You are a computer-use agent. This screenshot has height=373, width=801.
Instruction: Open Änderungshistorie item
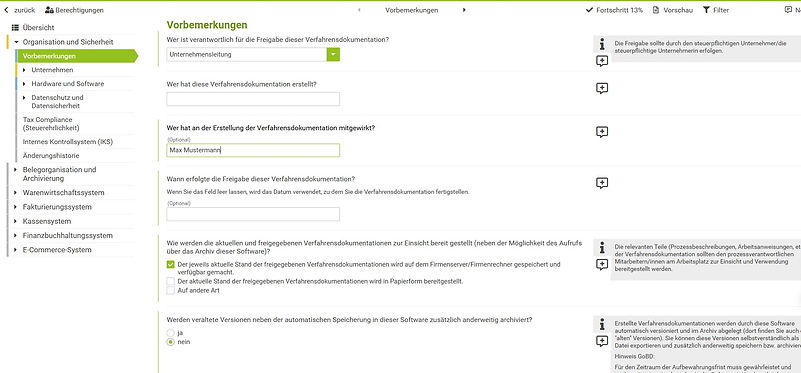51,155
